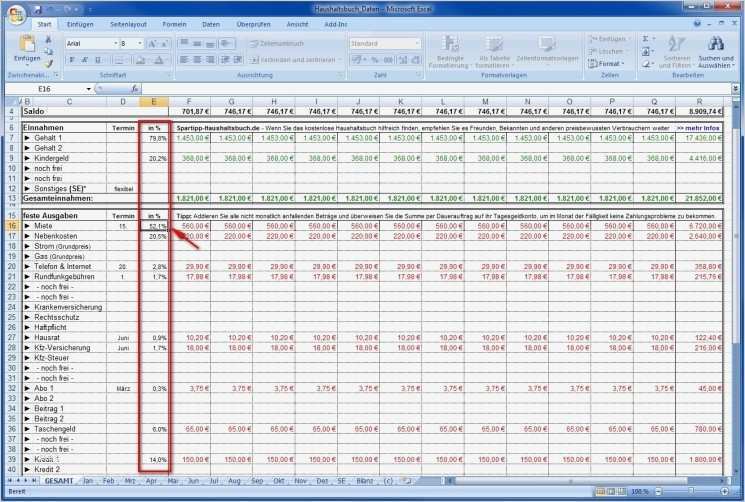Select column header E
Screen dimensions: 745x502
coord(153,102)
